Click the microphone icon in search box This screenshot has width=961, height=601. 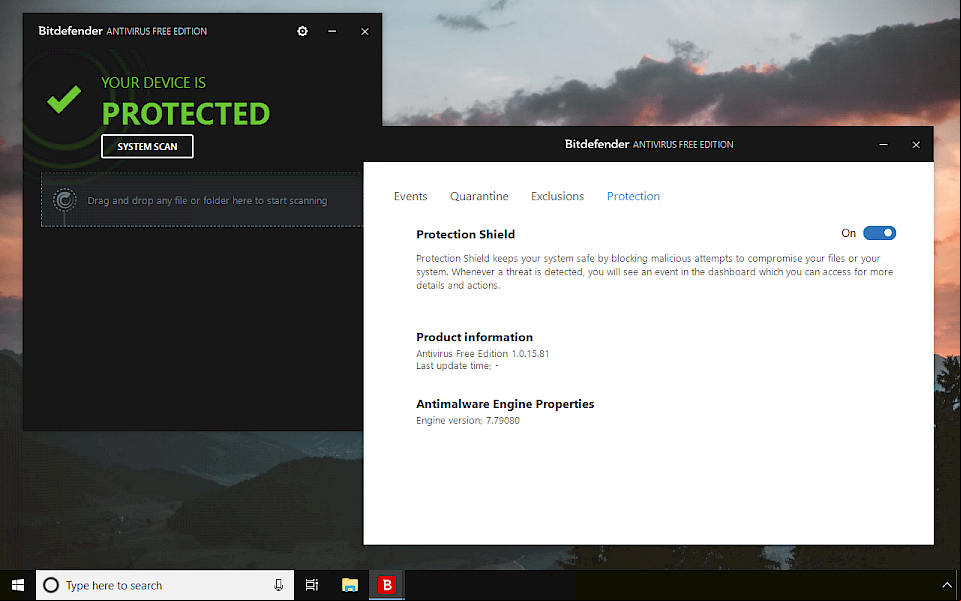(x=278, y=585)
